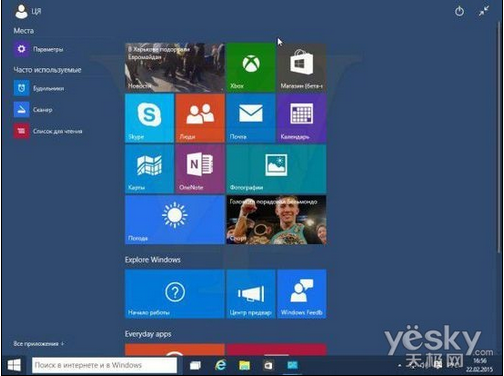Screen dimensions: 504x376
Task: Open the Календарь calendar tile
Action: (x=301, y=118)
